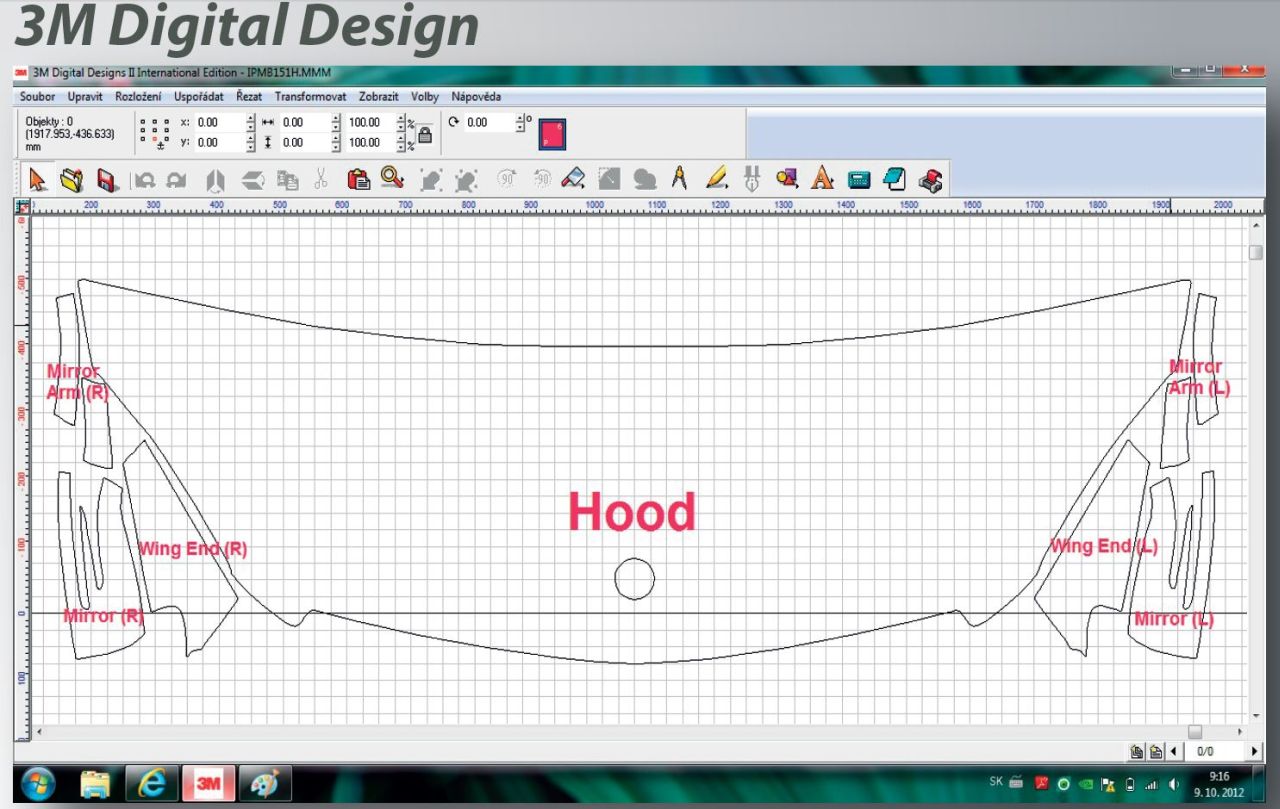Screen dimensions: 1280x809
Task: Open the Řezat menu
Action: (249, 97)
